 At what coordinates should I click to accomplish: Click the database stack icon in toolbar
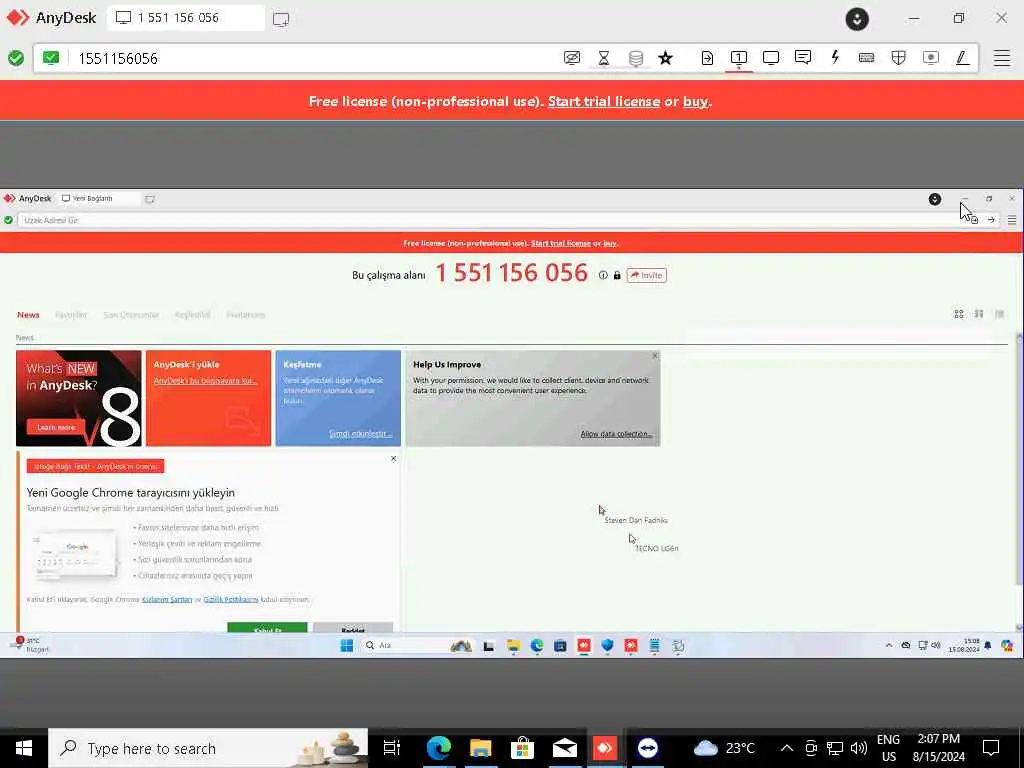(x=635, y=58)
